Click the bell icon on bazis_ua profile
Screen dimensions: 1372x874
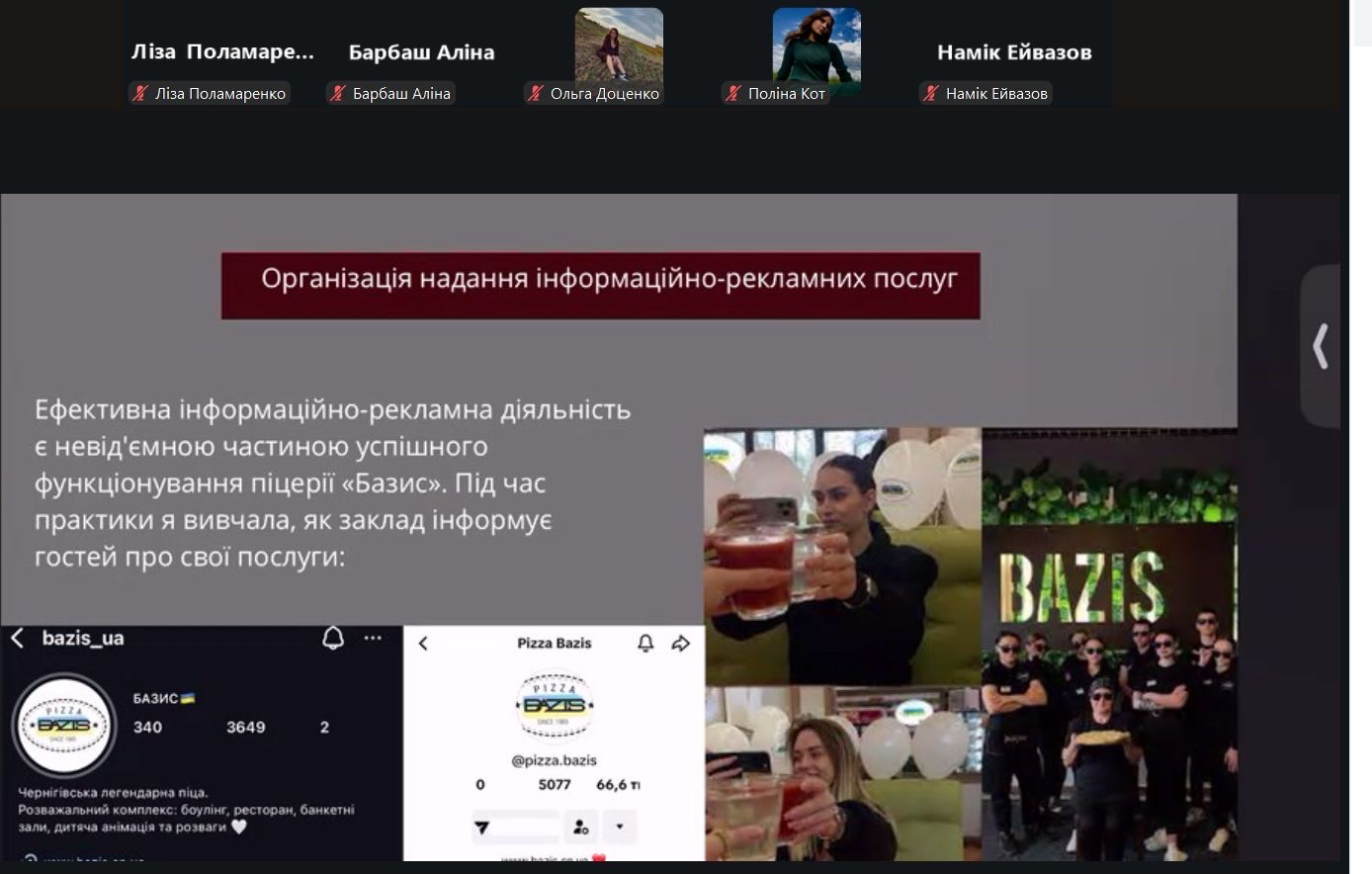[x=333, y=639]
